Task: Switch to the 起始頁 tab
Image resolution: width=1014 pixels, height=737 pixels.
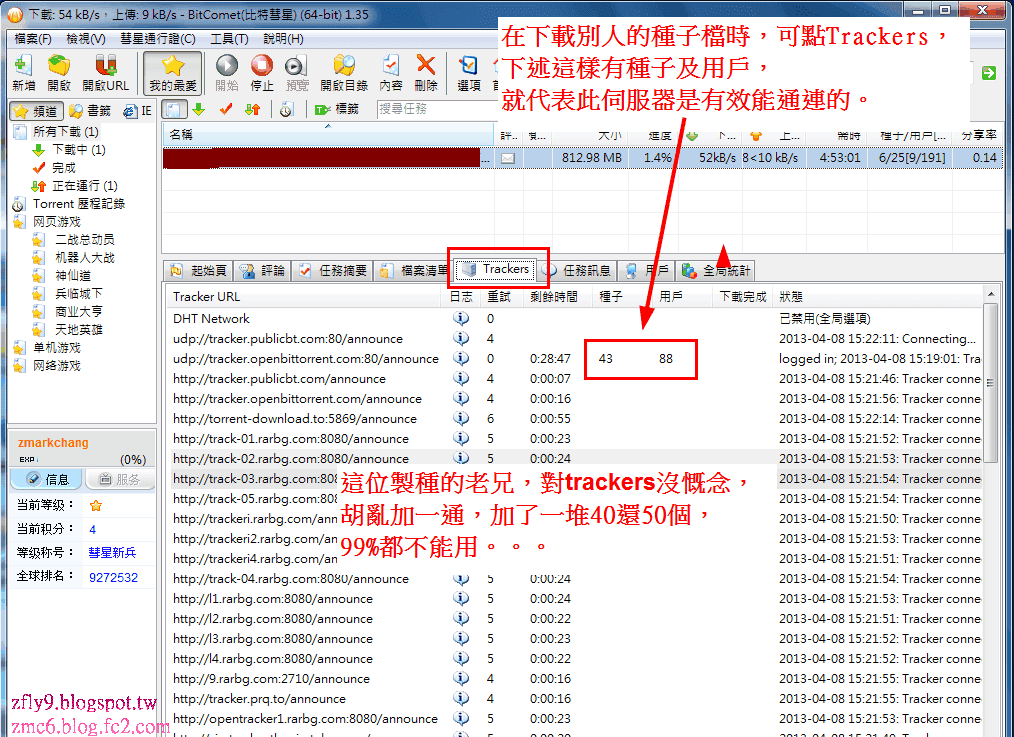Action: (x=199, y=270)
